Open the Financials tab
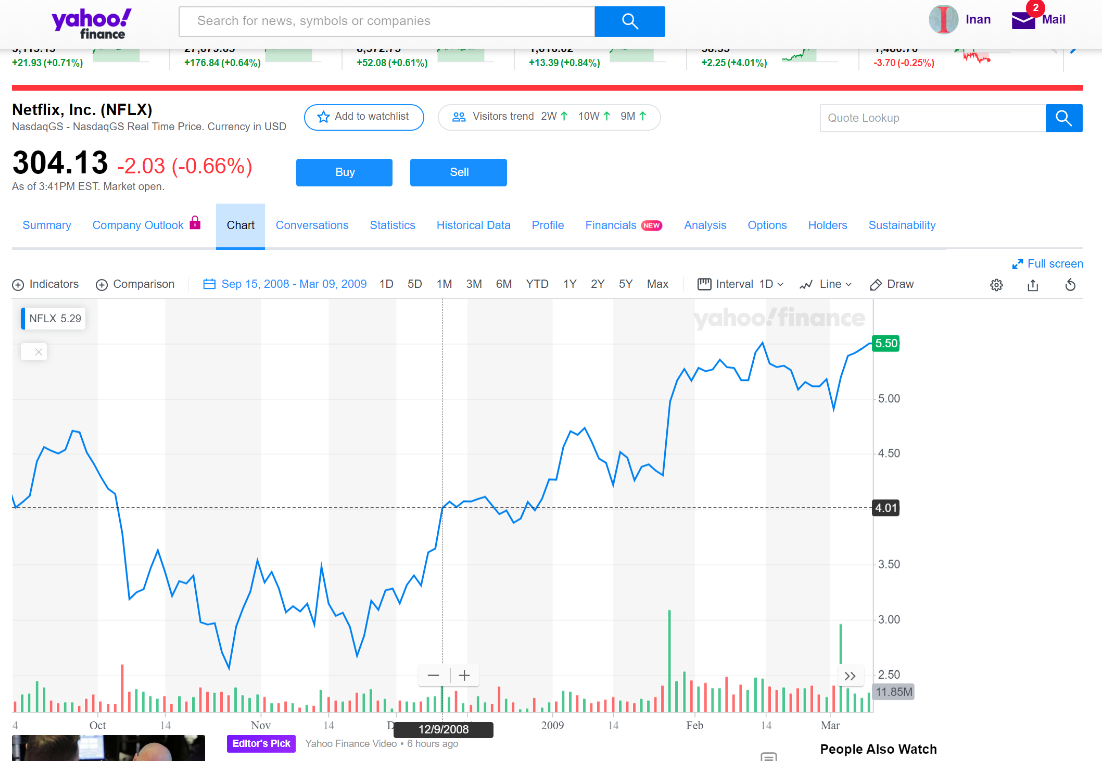Screen dimensions: 1102x772 click(x=611, y=225)
